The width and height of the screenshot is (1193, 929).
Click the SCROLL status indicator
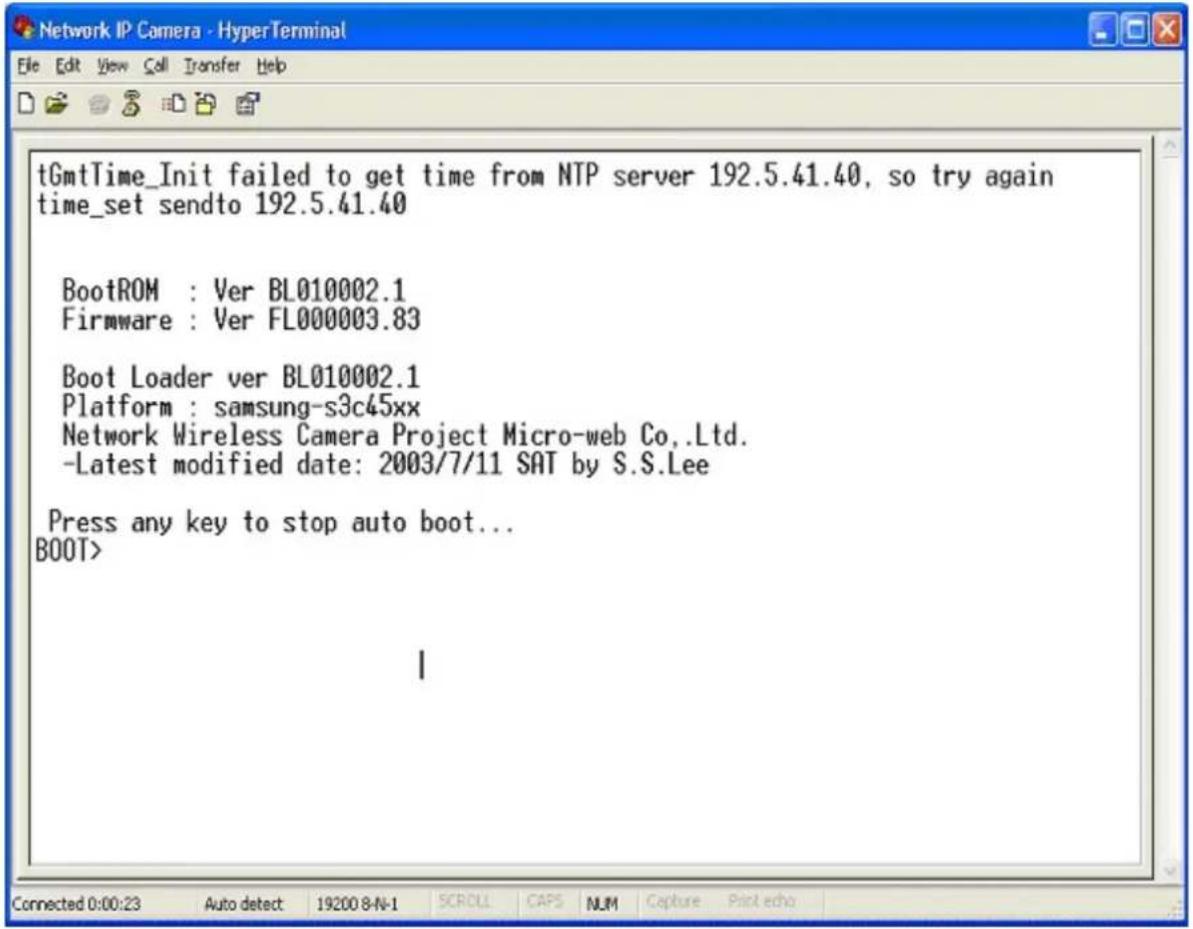pyautogui.click(x=464, y=902)
